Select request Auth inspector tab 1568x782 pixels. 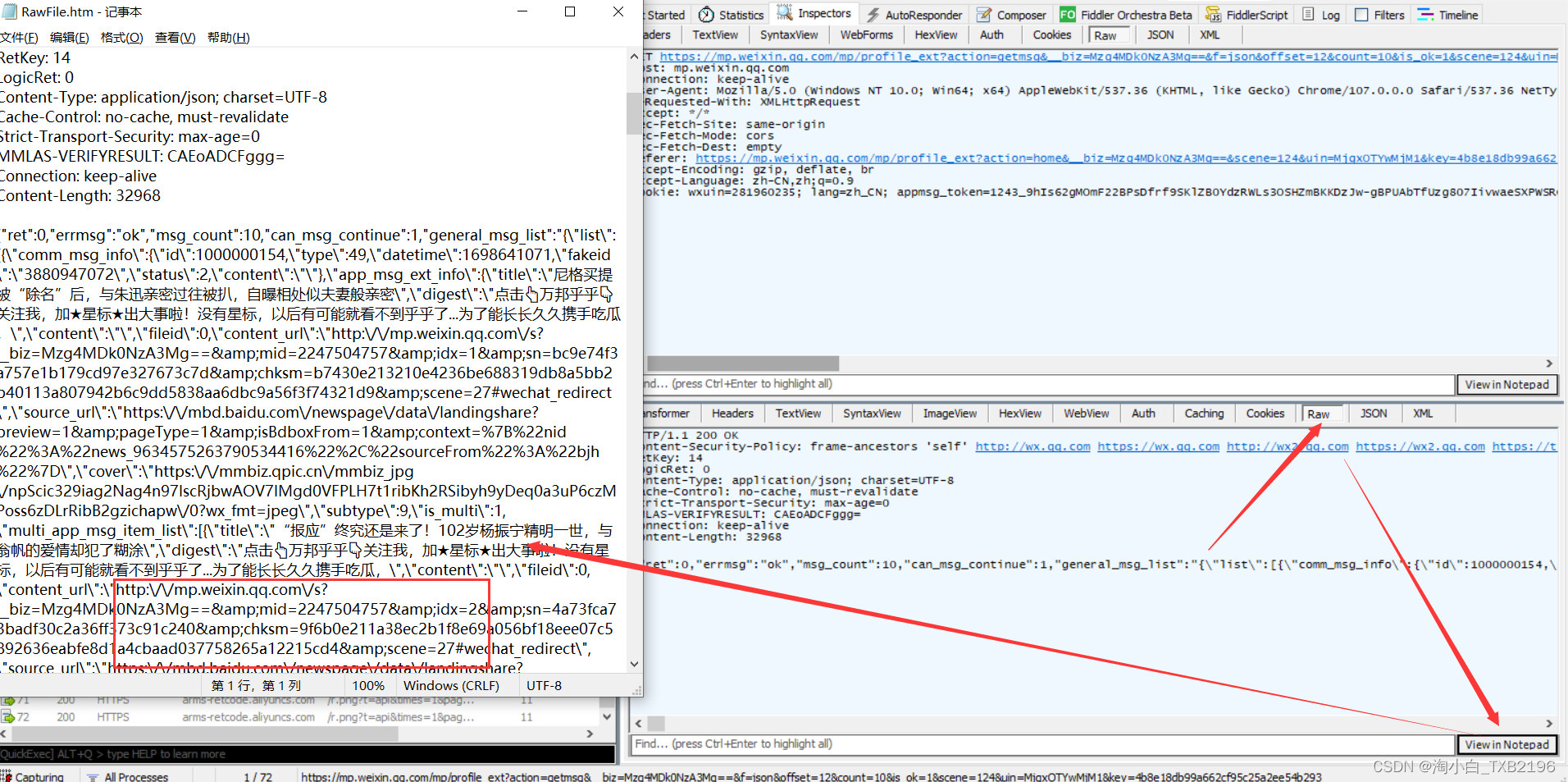tap(991, 34)
